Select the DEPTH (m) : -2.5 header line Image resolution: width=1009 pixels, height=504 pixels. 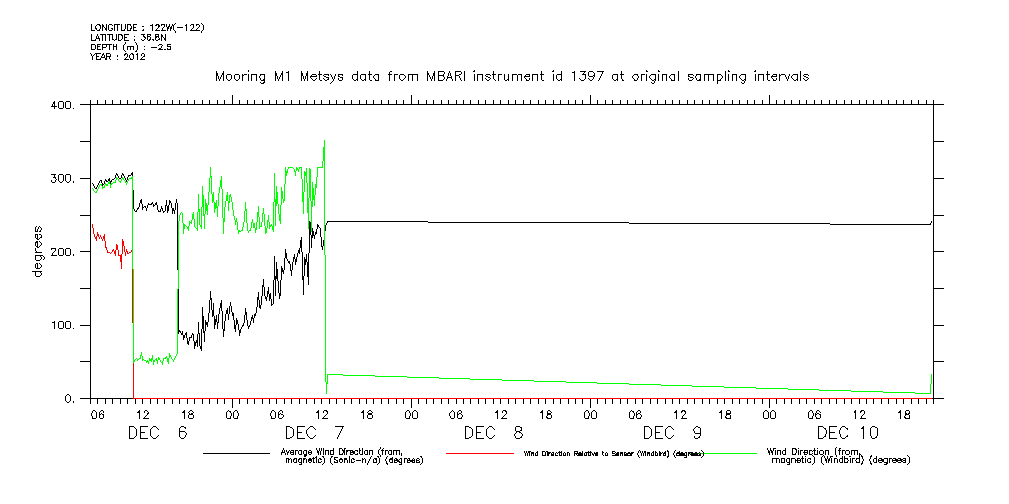[131, 47]
